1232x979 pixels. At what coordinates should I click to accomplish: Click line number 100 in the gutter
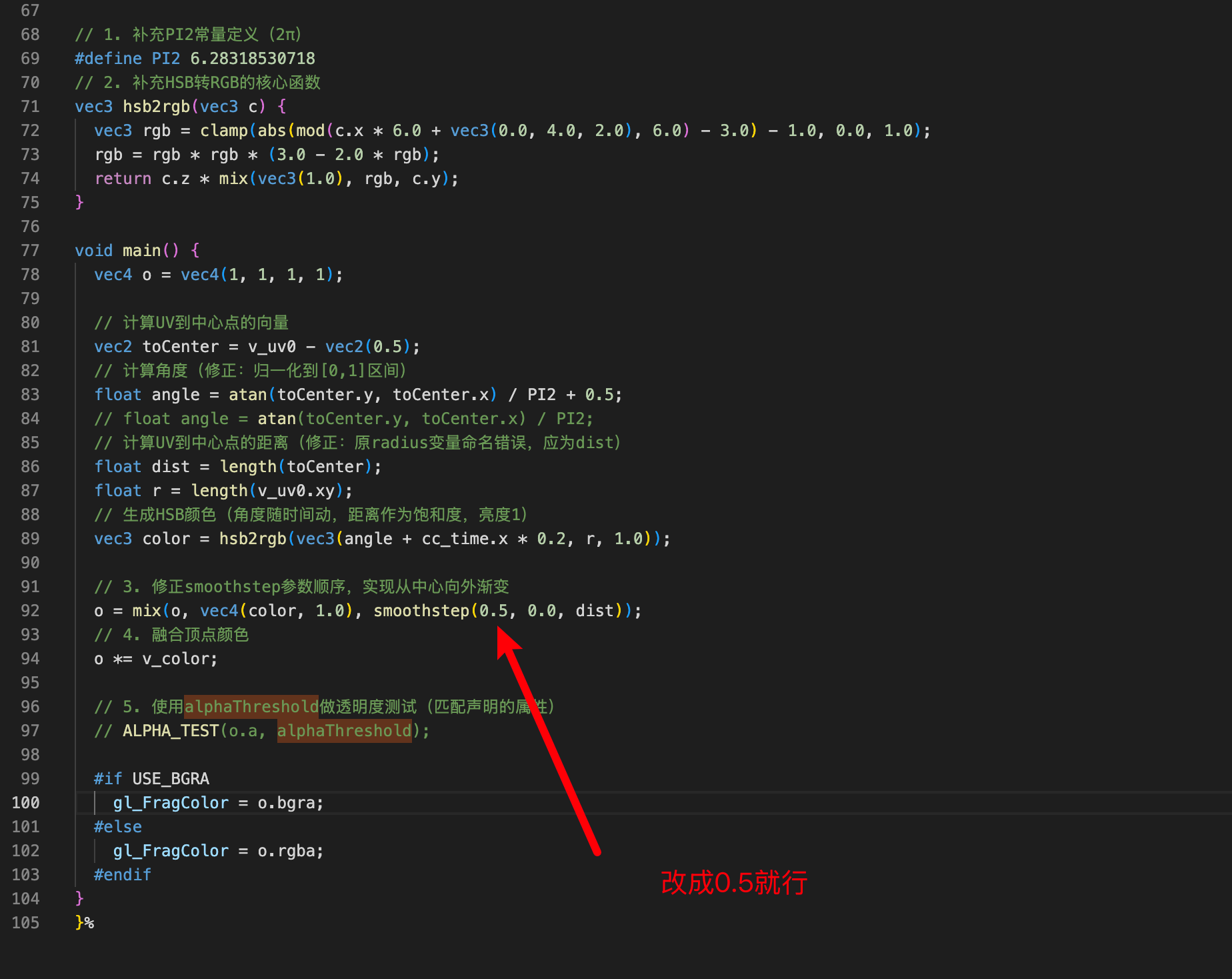click(25, 802)
